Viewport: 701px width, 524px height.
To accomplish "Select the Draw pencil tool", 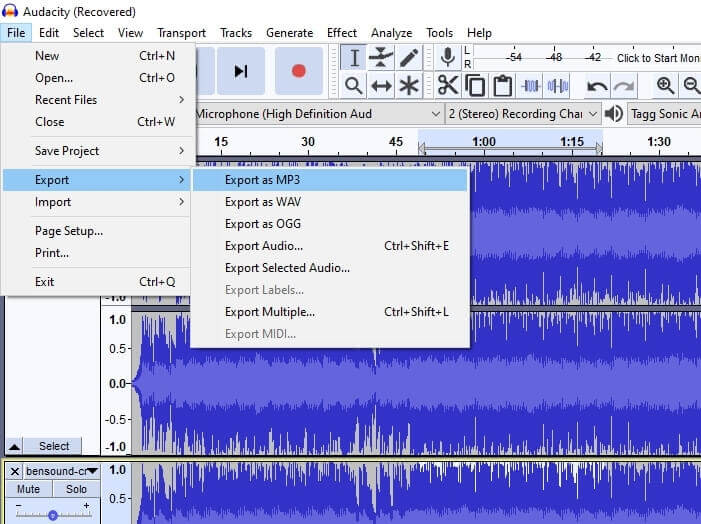I will [408, 58].
